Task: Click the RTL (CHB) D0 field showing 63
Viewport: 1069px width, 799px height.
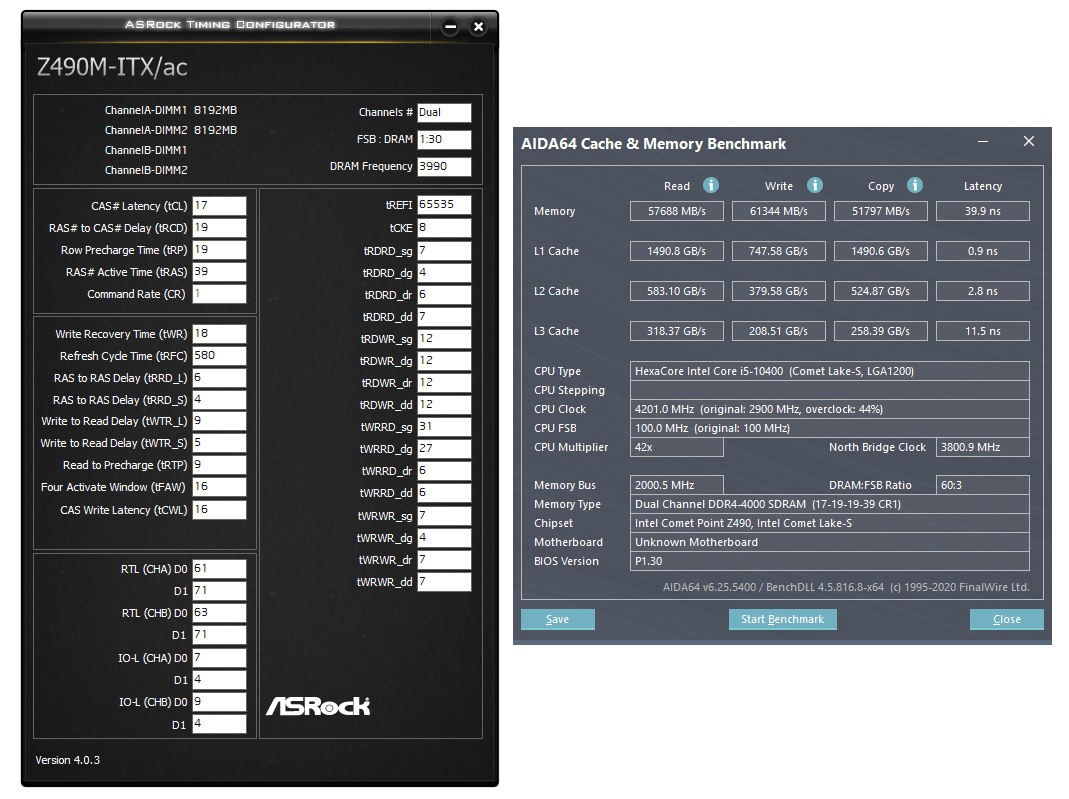Action: (219, 613)
